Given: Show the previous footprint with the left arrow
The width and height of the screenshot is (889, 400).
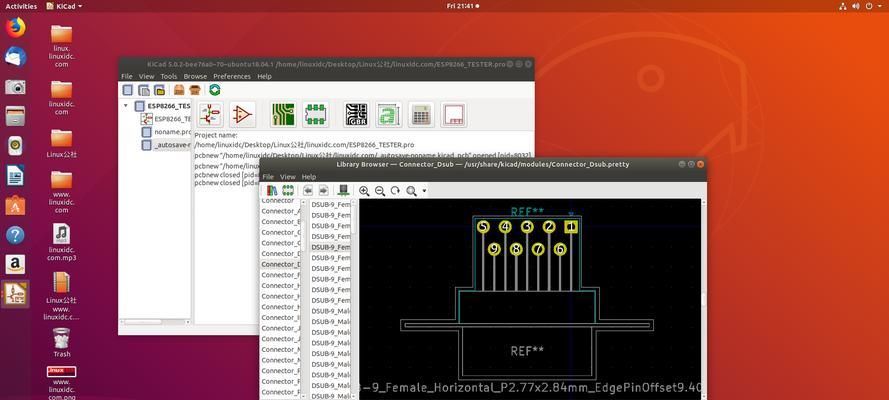Looking at the screenshot, I should [307, 190].
